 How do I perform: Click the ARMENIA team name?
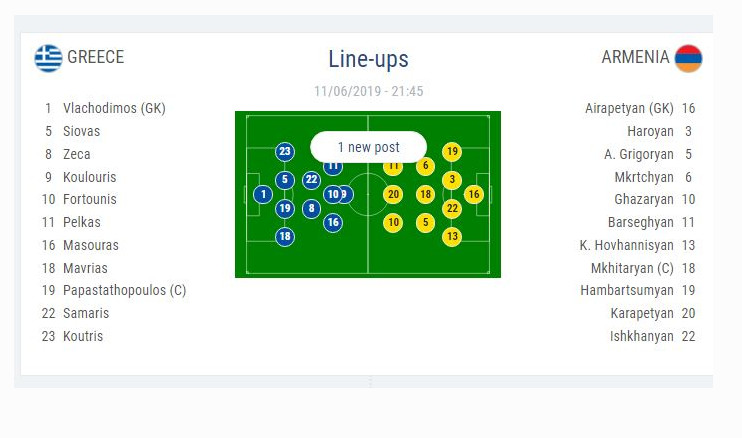635,57
